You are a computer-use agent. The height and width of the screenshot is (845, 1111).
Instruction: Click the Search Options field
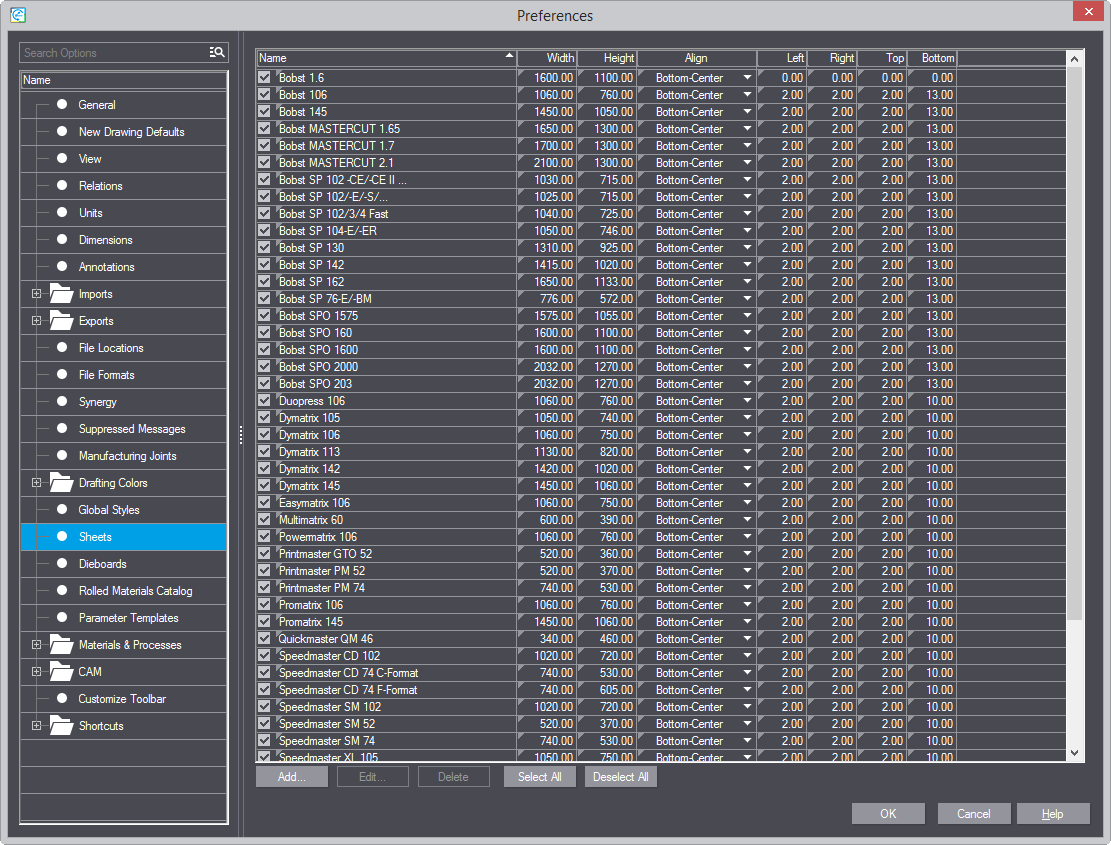click(x=113, y=52)
